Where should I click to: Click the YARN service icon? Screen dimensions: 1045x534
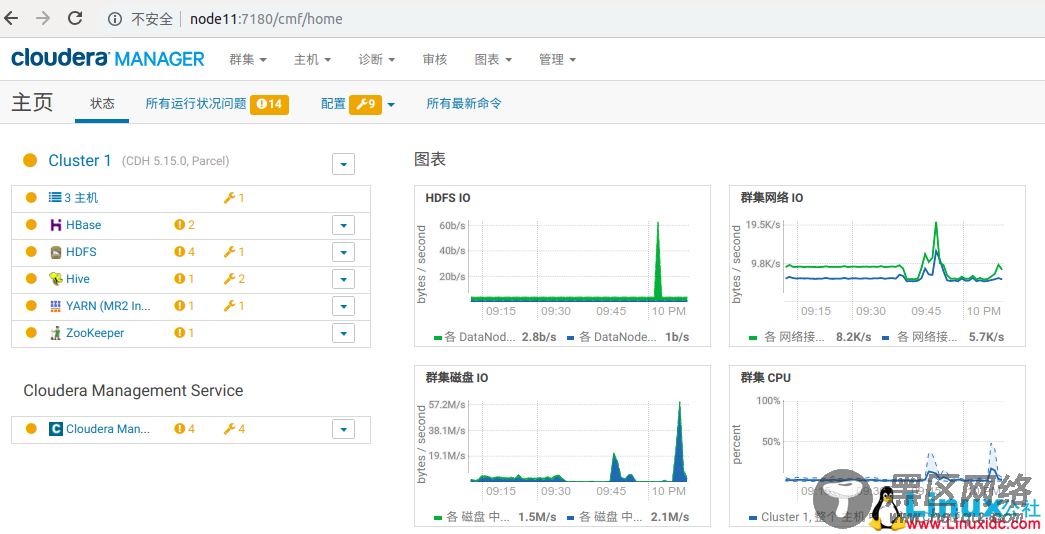pyautogui.click(x=56, y=306)
